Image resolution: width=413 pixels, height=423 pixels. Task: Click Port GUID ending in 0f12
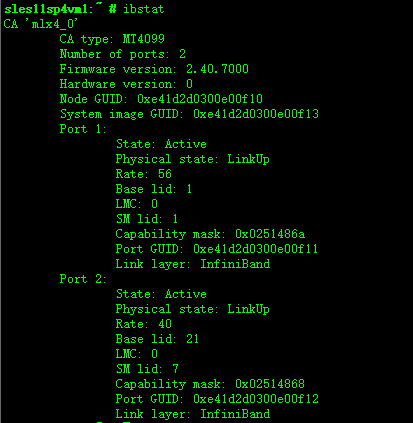pos(256,399)
